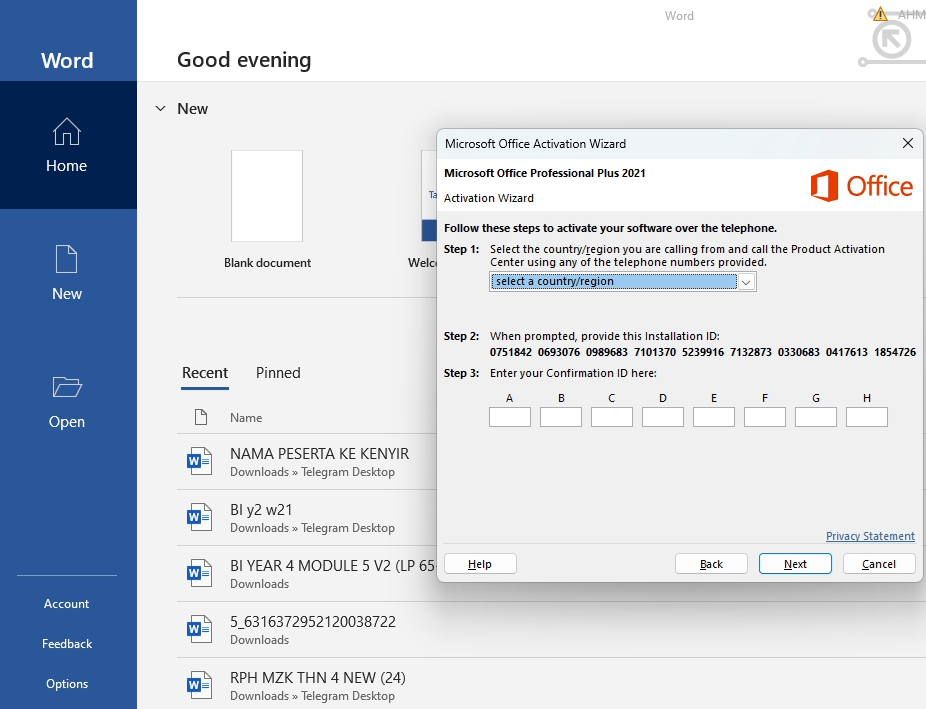Click Confirmation ID field A
The width and height of the screenshot is (926, 709).
[509, 417]
